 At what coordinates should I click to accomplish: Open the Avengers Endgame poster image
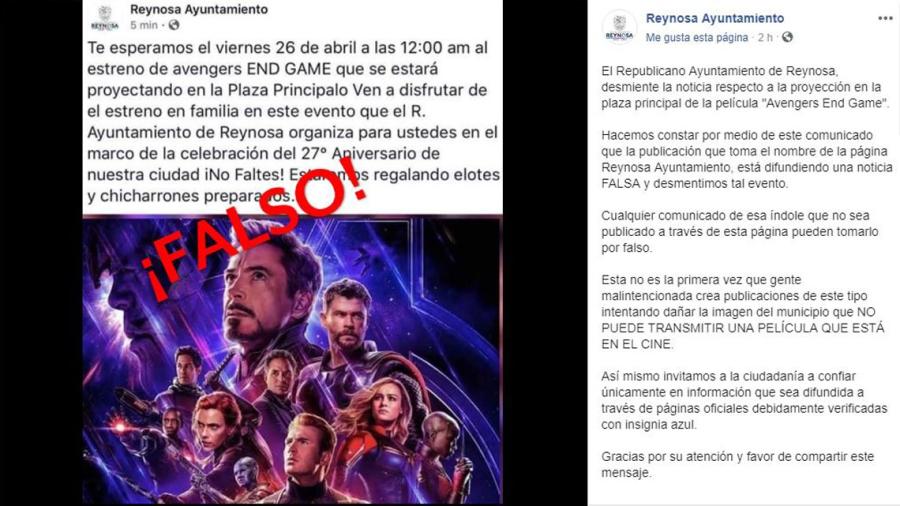(x=293, y=360)
